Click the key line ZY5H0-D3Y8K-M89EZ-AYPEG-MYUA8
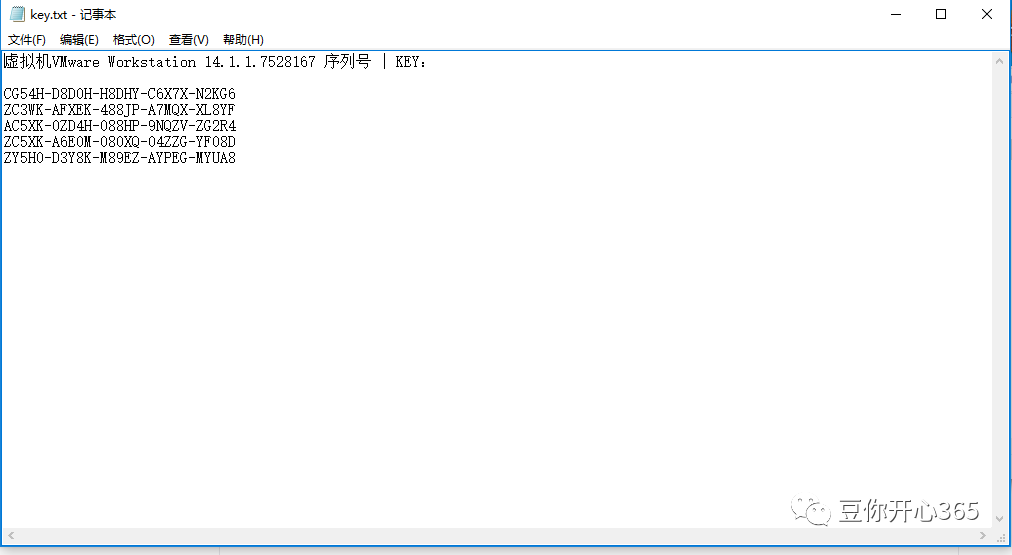 click(x=119, y=158)
